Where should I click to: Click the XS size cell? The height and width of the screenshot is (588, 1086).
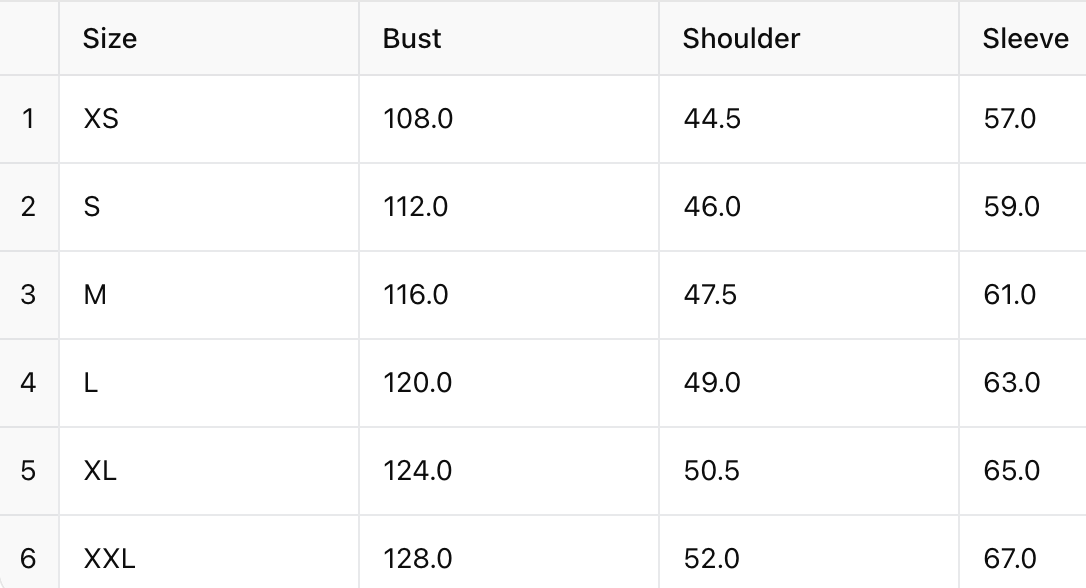[x=101, y=119]
